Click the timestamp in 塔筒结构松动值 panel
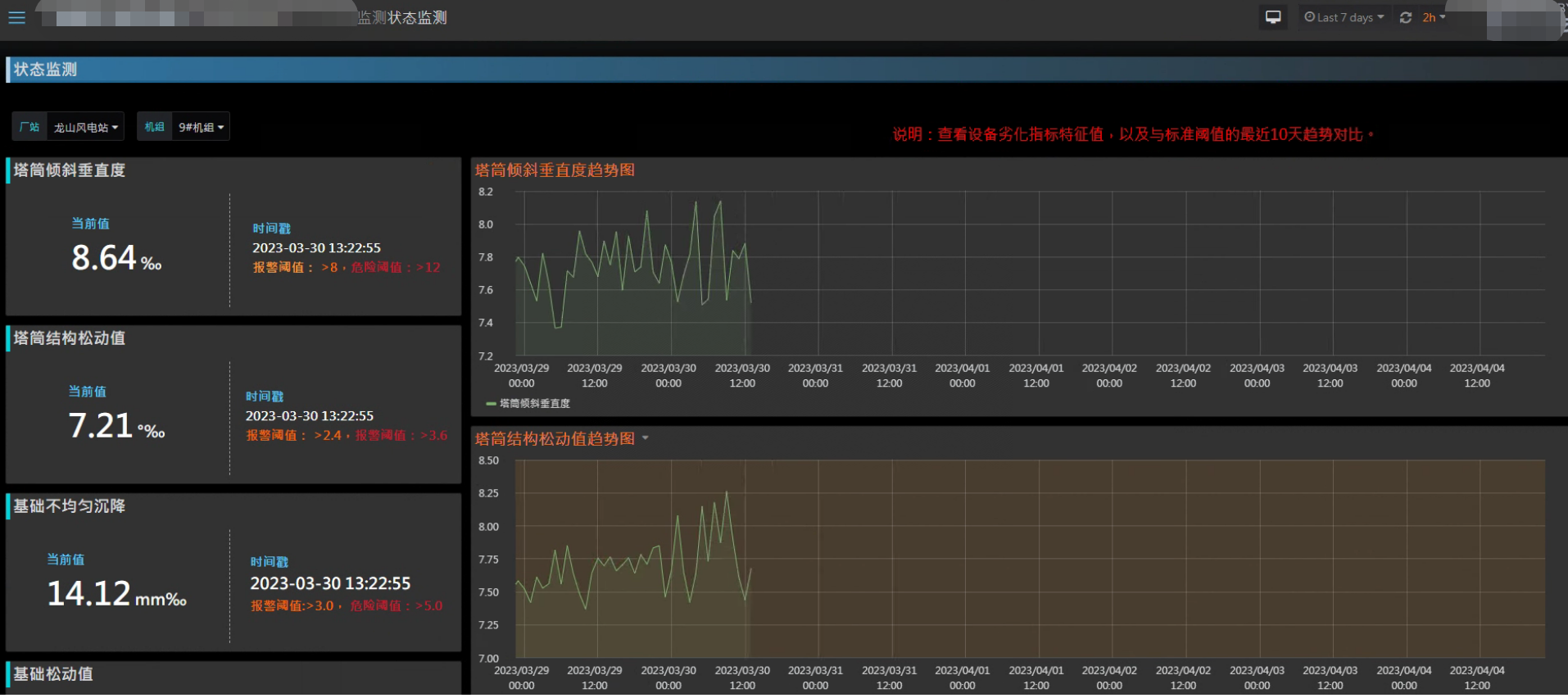Viewport: 1568px width, 698px height. [310, 415]
